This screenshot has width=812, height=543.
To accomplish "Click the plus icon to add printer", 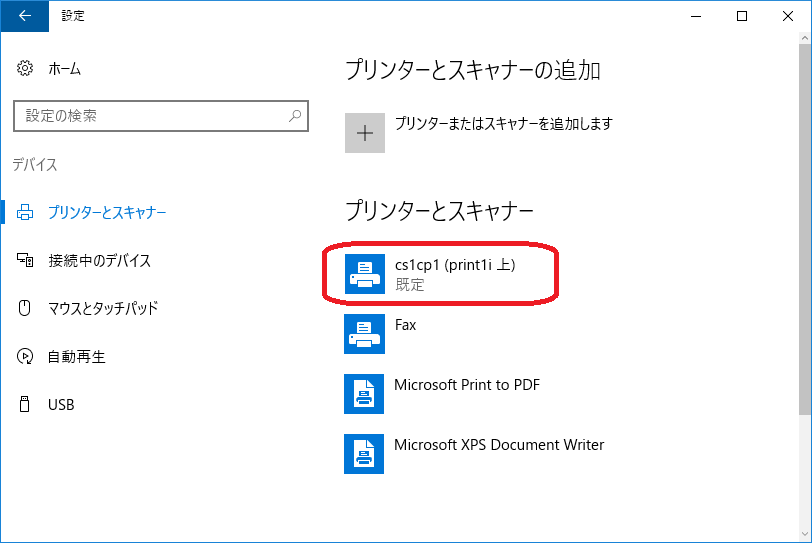I will (x=365, y=133).
